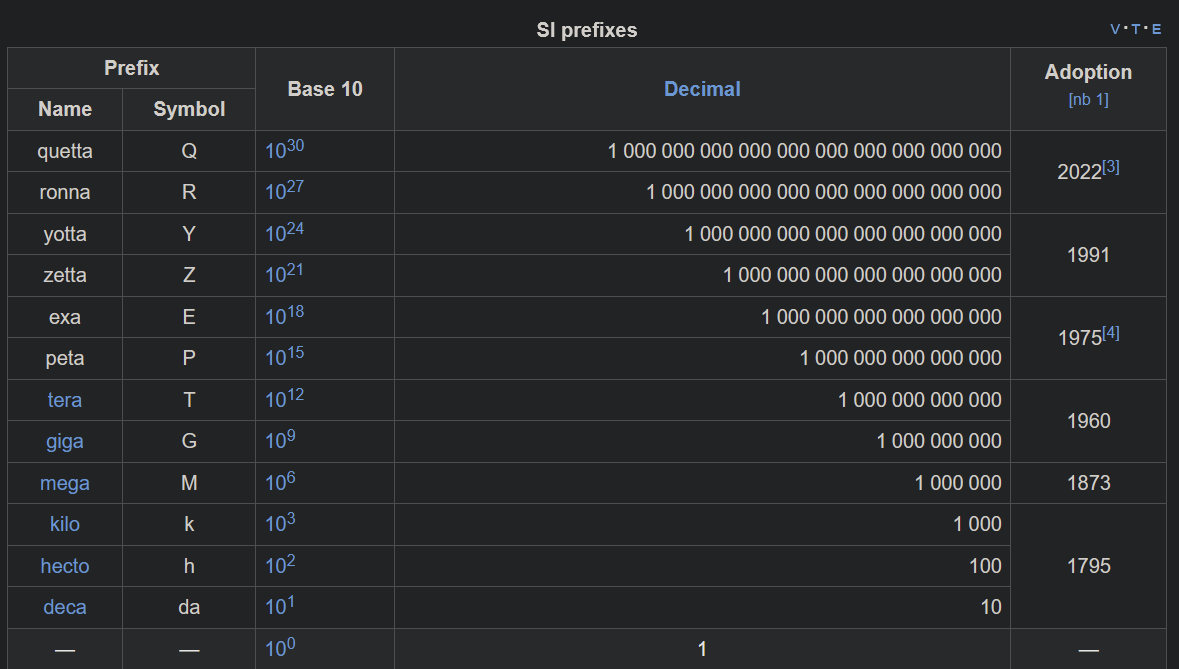Click the 10^27 link in ronna row

coord(284,190)
